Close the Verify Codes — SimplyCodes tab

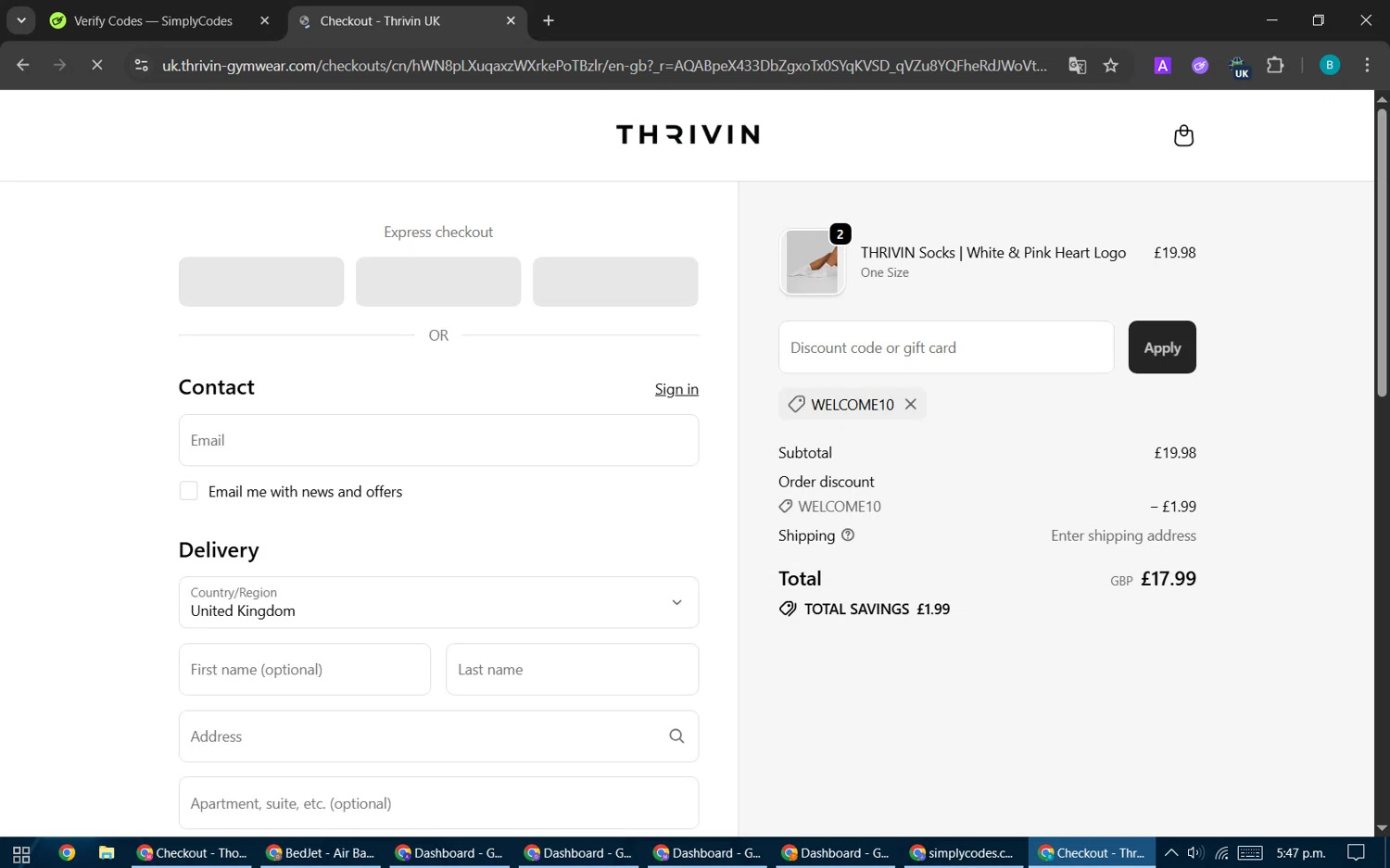click(x=265, y=20)
